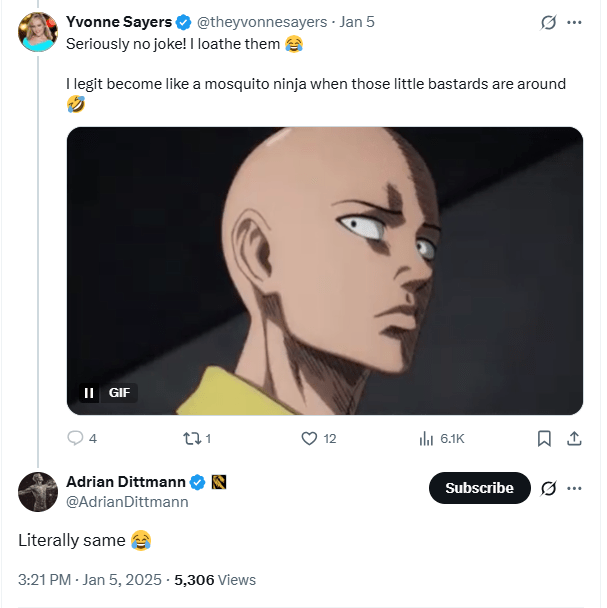The height and width of the screenshot is (608, 607).
Task: View analytics showing 6.1K views
Action: (426, 438)
